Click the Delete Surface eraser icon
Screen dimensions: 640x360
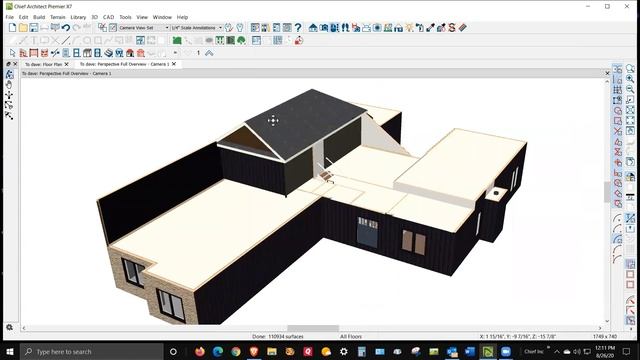(462, 28)
